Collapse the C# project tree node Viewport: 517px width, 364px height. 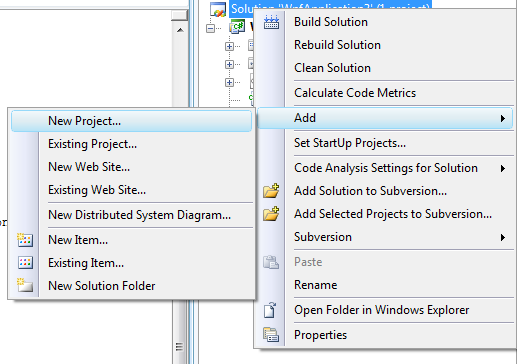pos(210,28)
